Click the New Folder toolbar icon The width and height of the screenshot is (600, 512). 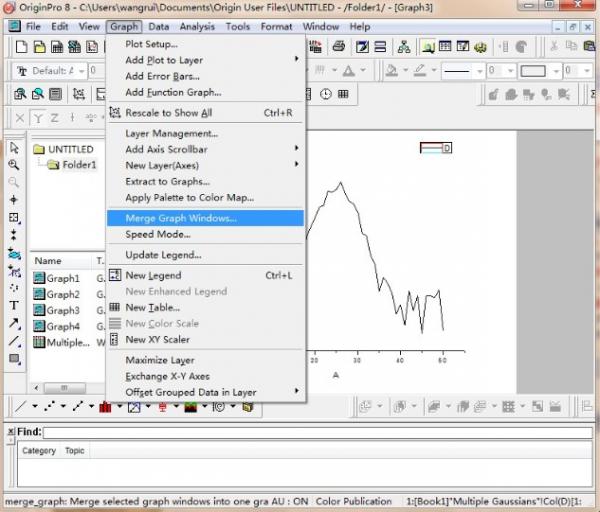pyautogui.click(x=39, y=47)
